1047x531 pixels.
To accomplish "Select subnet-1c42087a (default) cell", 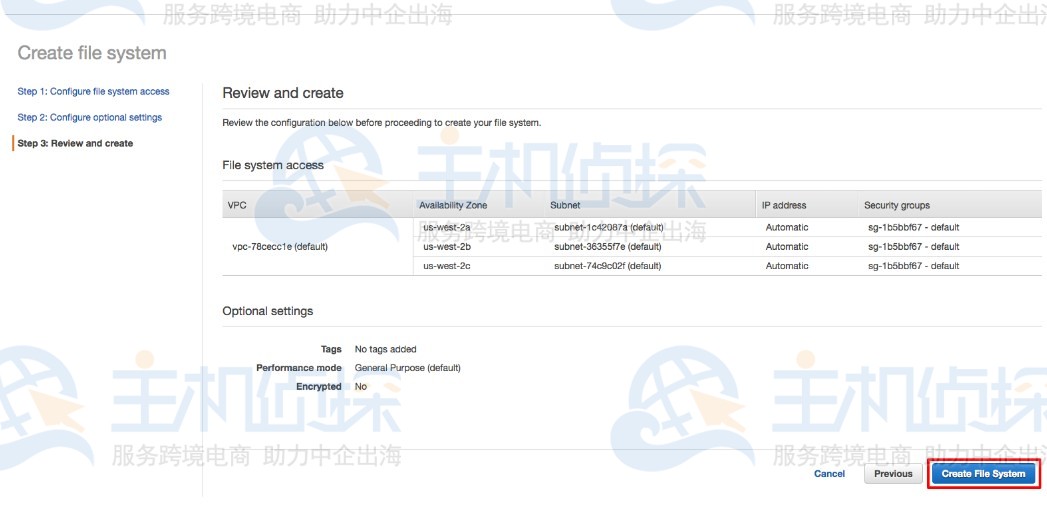I will (608, 227).
